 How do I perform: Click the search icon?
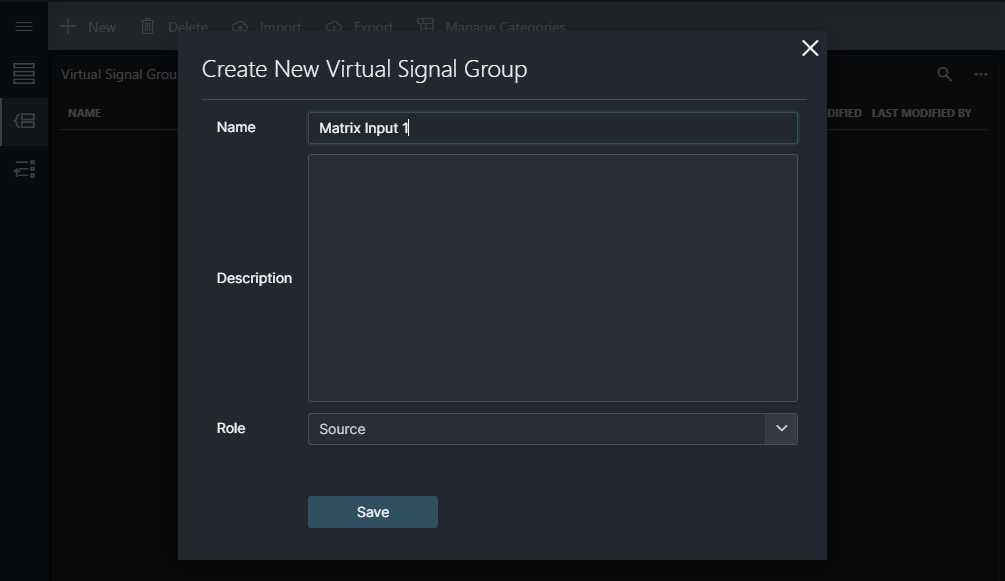click(942, 73)
